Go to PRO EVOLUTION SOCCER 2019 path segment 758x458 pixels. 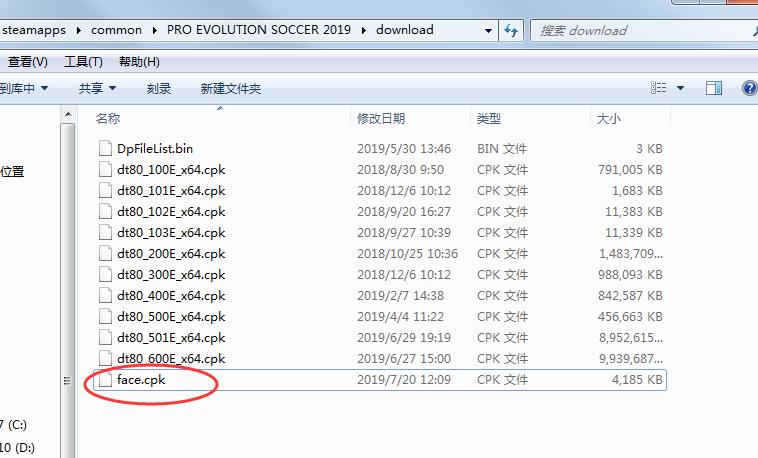(259, 30)
